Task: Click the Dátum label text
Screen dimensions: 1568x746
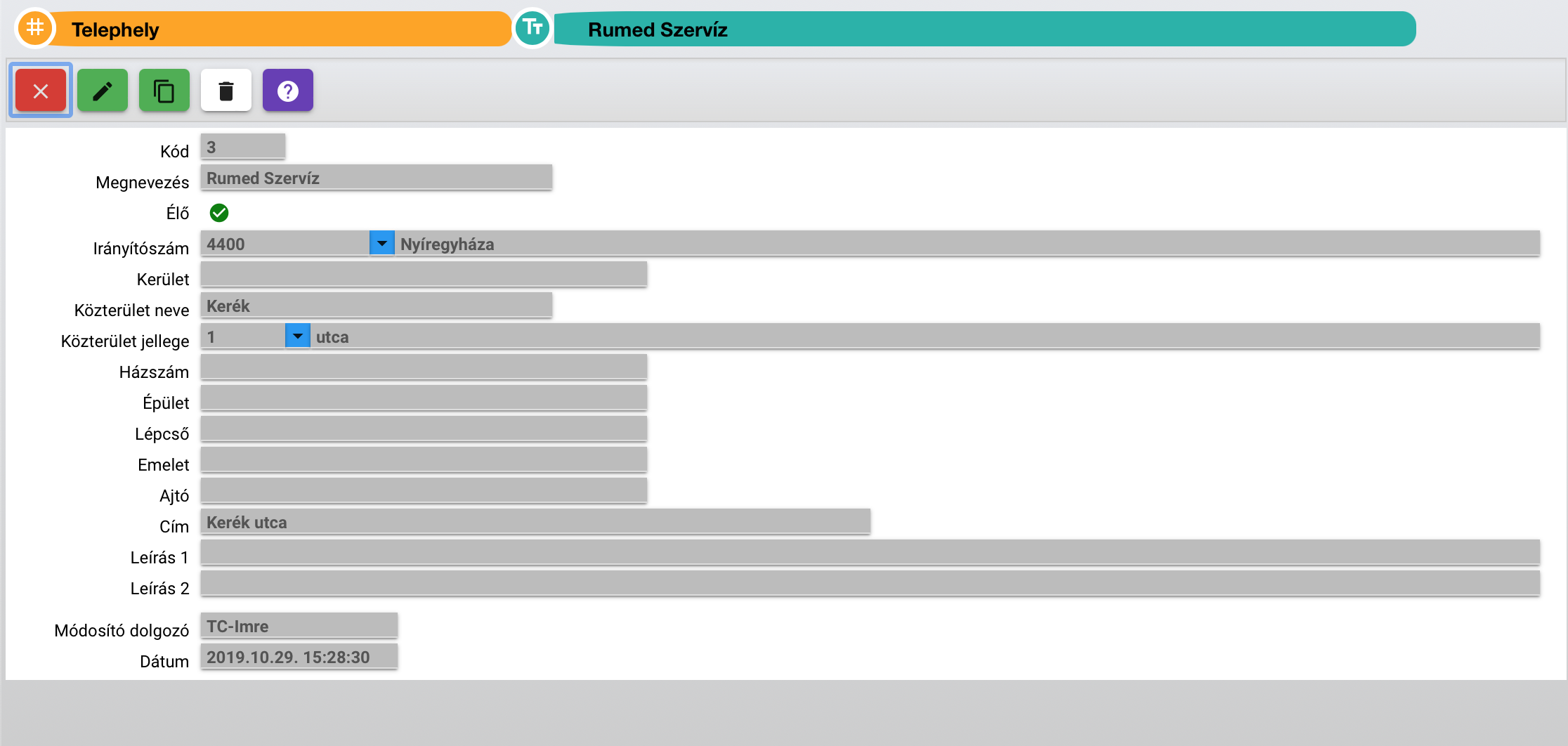Action: (164, 662)
